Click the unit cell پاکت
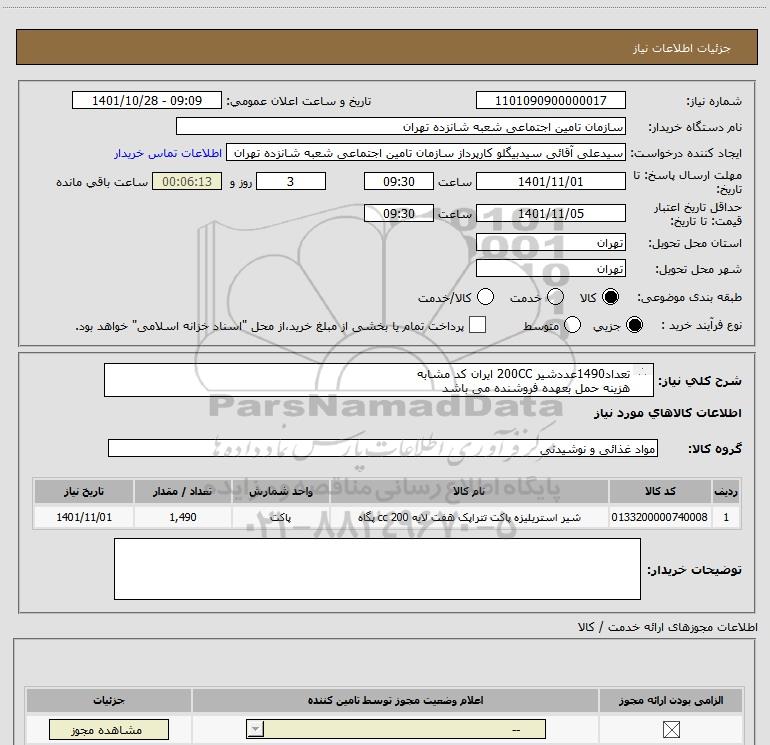 (281, 517)
